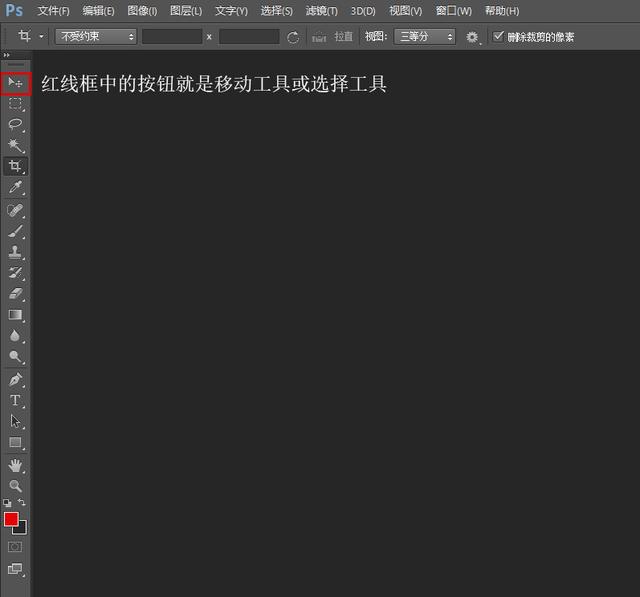Viewport: 640px width, 597px height.
Task: Activate the Eyedropper tool
Action: 16,187
